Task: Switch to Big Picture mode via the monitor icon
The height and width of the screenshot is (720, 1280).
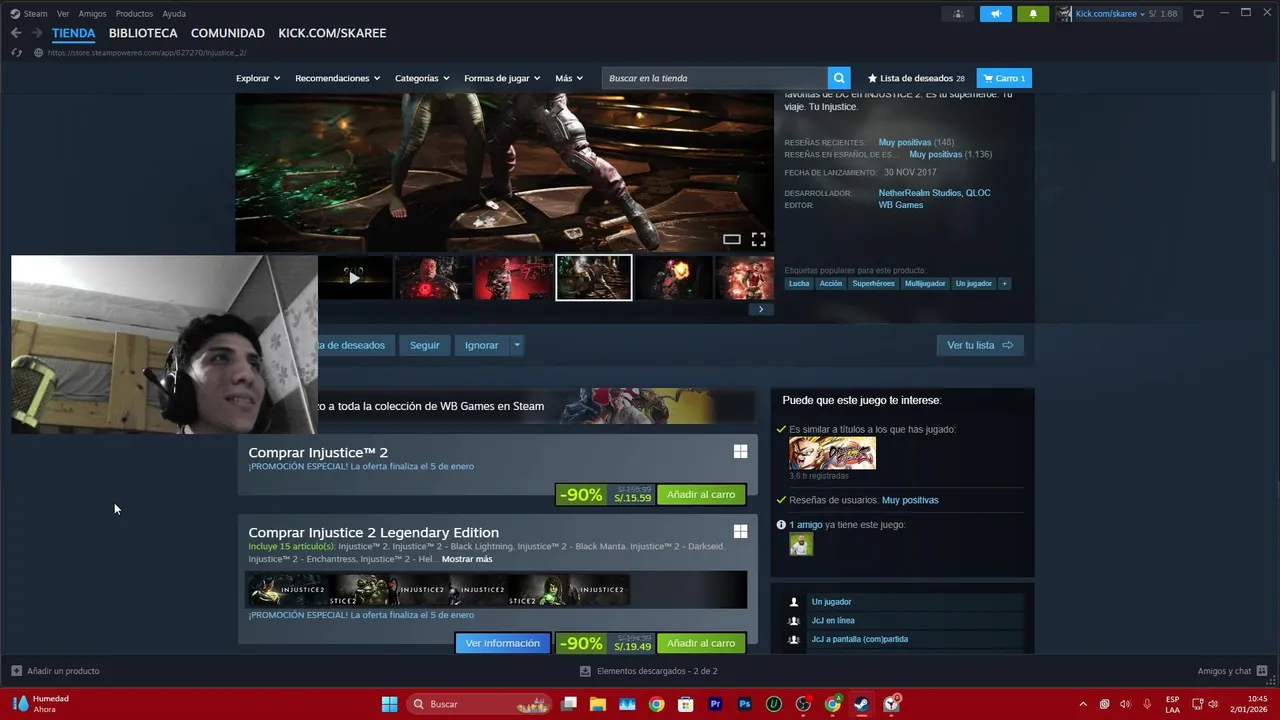Action: [1199, 14]
